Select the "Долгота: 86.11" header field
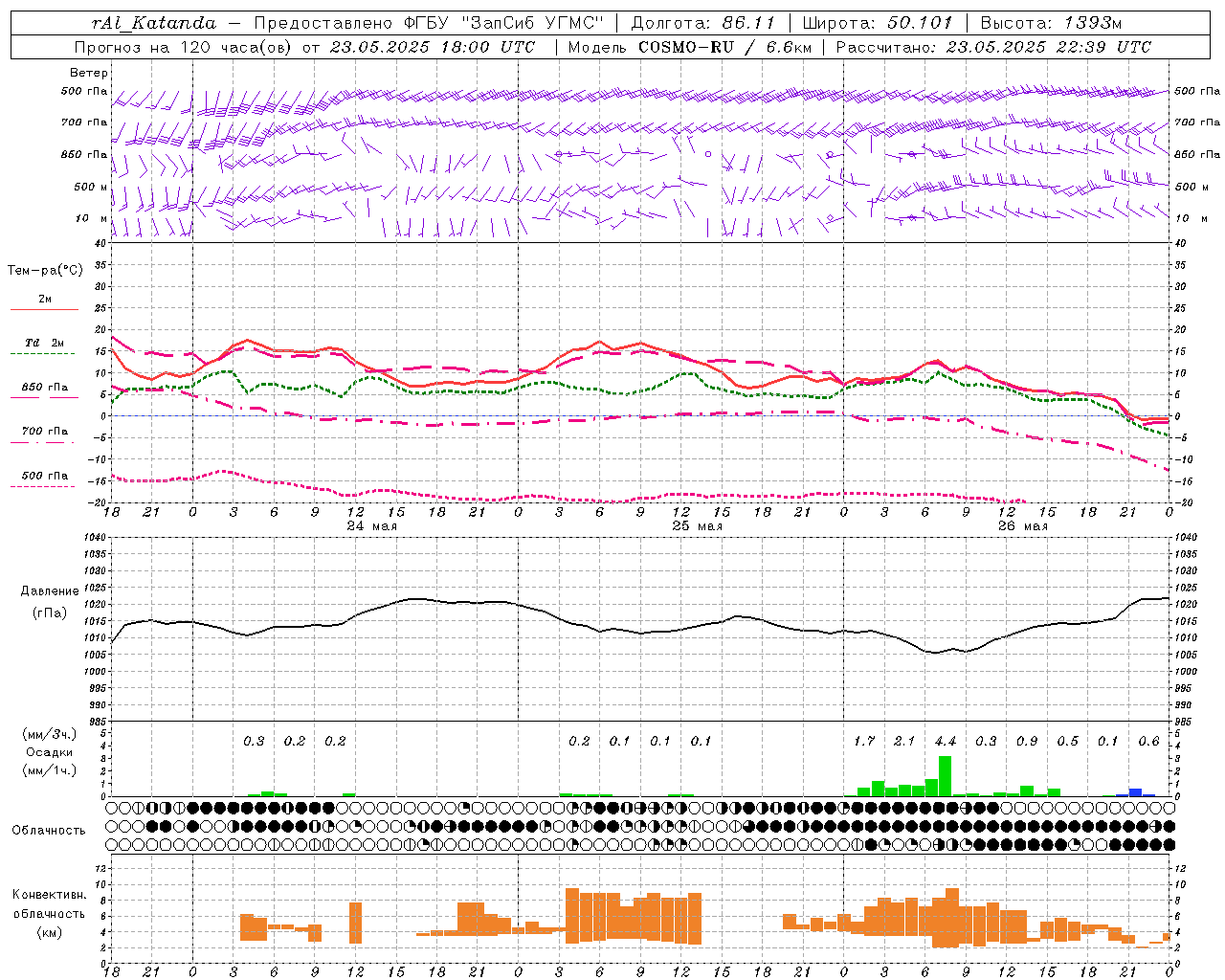Screen dimensions: 1225x980 [x=703, y=22]
